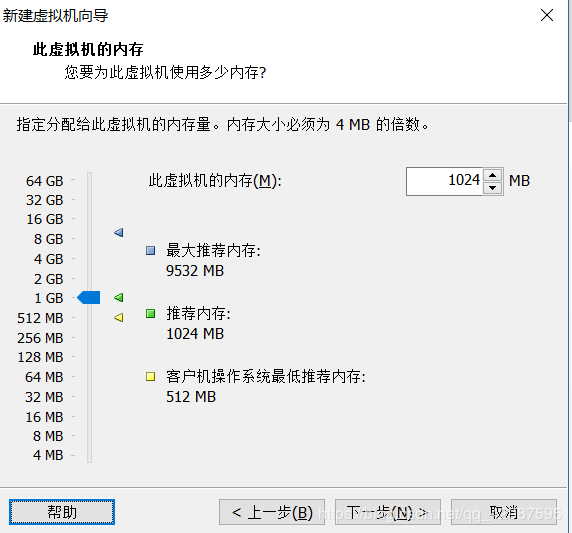Select the 2 GB slider label
The height and width of the screenshot is (533, 572).
coord(49,279)
